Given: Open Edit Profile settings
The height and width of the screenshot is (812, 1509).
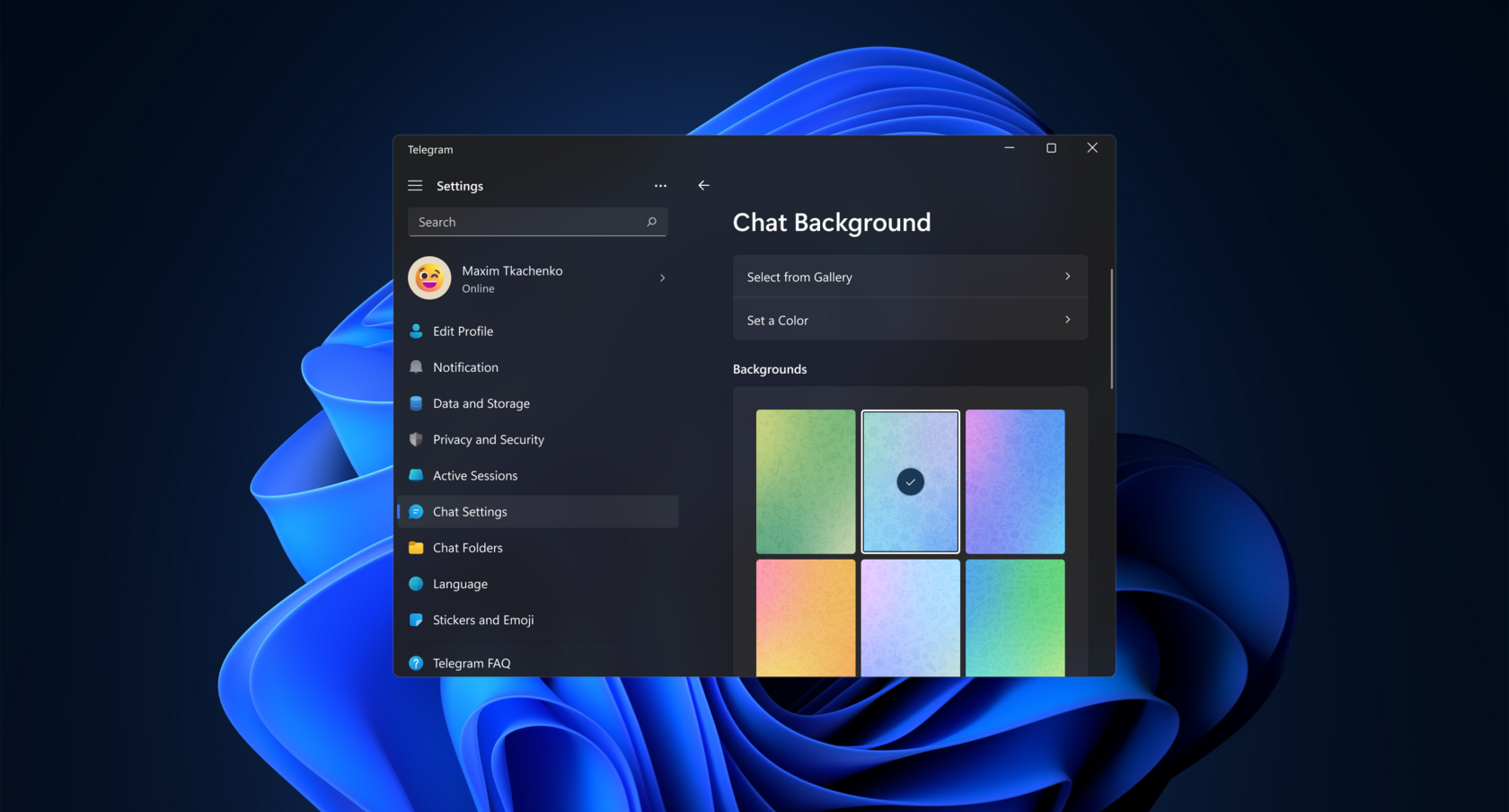Looking at the screenshot, I should tap(537, 331).
